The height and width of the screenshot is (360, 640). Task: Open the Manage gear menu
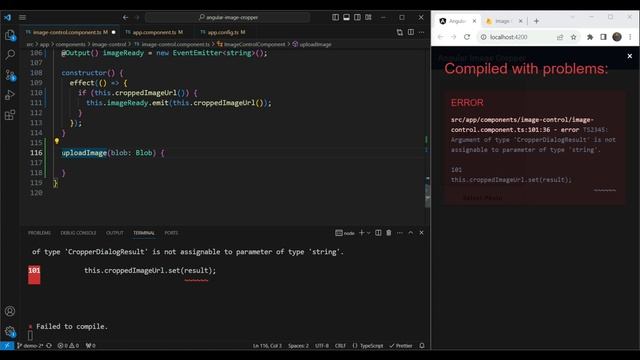[x=10, y=331]
